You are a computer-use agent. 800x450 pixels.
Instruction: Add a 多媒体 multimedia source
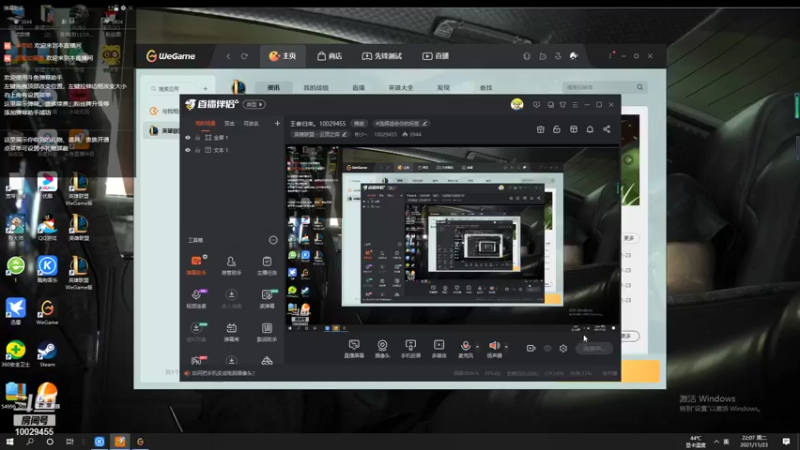pyautogui.click(x=439, y=348)
